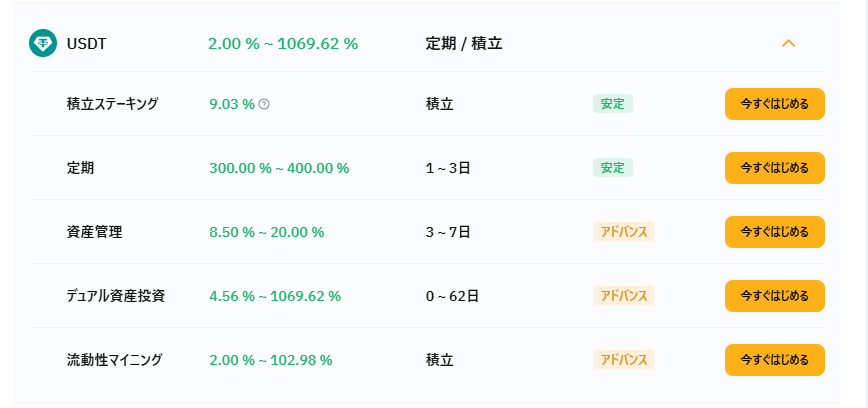The image size is (868, 408).
Task: Click the 安定 tag on 積立ステーキング row
Action: click(612, 104)
